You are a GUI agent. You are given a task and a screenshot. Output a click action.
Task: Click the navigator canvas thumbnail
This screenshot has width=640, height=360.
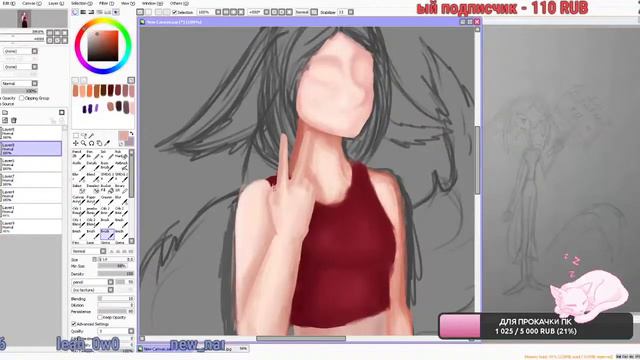click(x=24, y=19)
